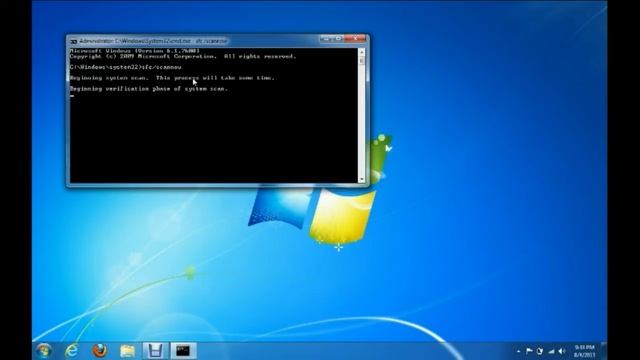The height and width of the screenshot is (360, 640).
Task: Open Windows Explorer folder icon in taskbar
Action: (x=127, y=351)
